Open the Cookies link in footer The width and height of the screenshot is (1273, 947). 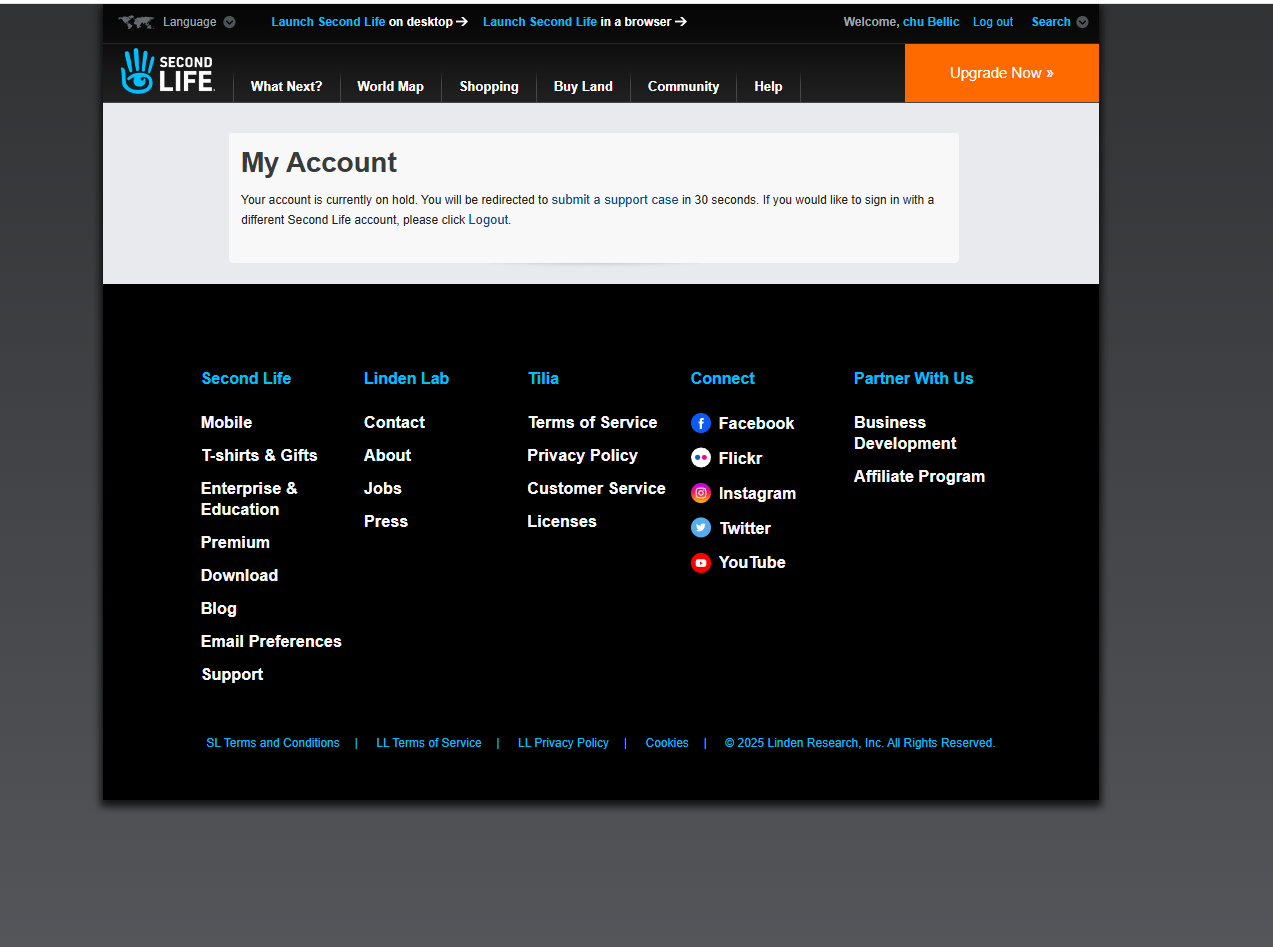tap(667, 743)
